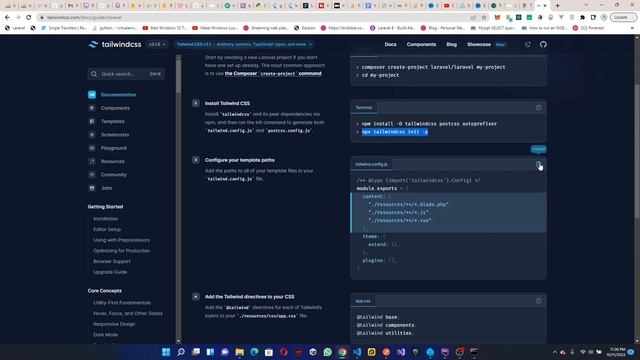This screenshot has width=640, height=360.
Task: Copy the tailwind.config.js code snippet
Action: [538, 164]
